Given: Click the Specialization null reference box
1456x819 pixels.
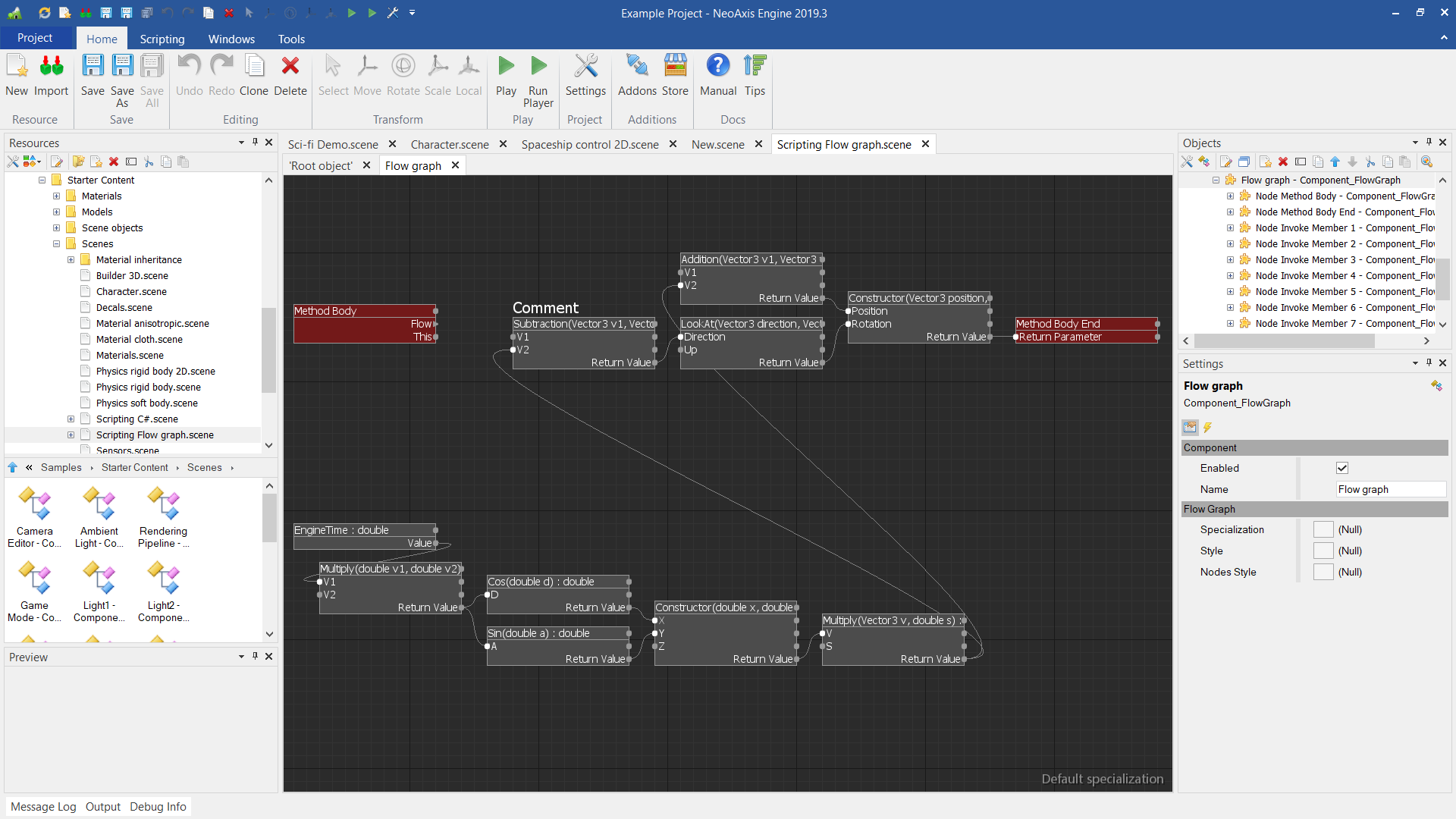Looking at the screenshot, I should click(1323, 529).
